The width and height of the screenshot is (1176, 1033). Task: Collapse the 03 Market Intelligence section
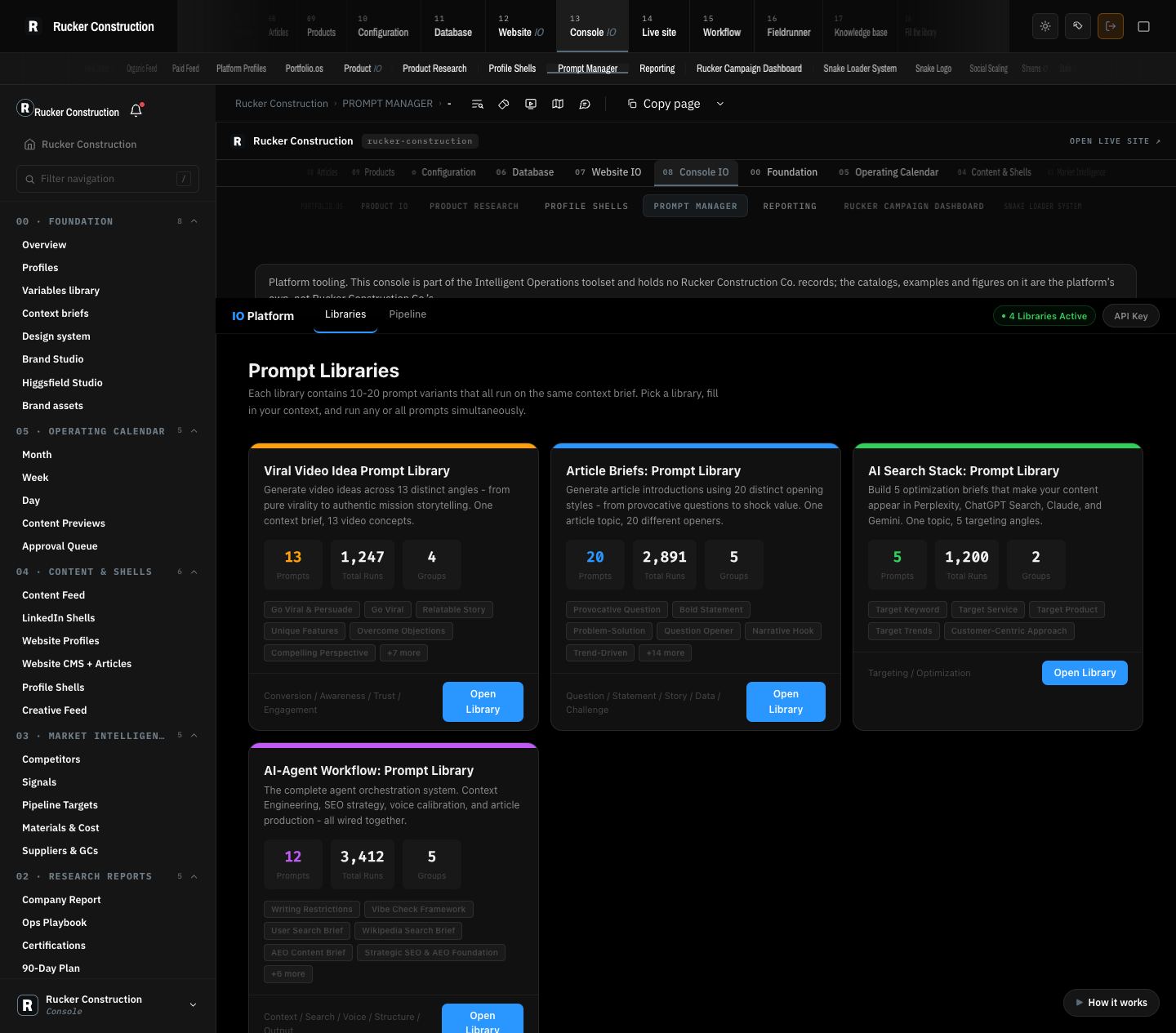click(194, 736)
